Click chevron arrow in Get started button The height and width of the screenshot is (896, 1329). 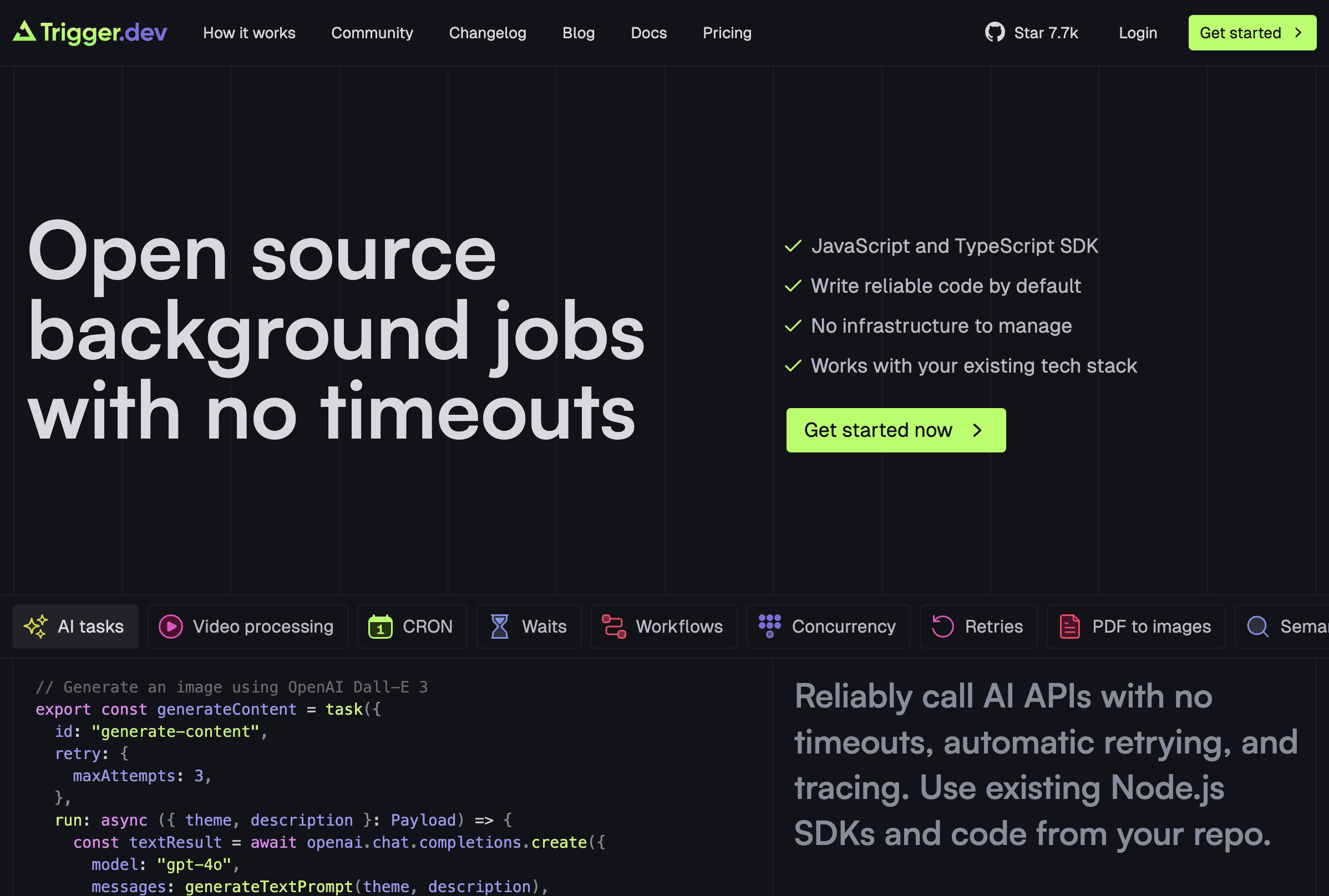pos(1298,33)
